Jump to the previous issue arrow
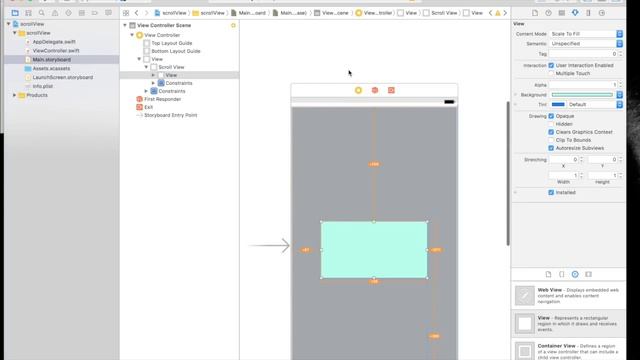This screenshot has width=640, height=360. [491, 13]
